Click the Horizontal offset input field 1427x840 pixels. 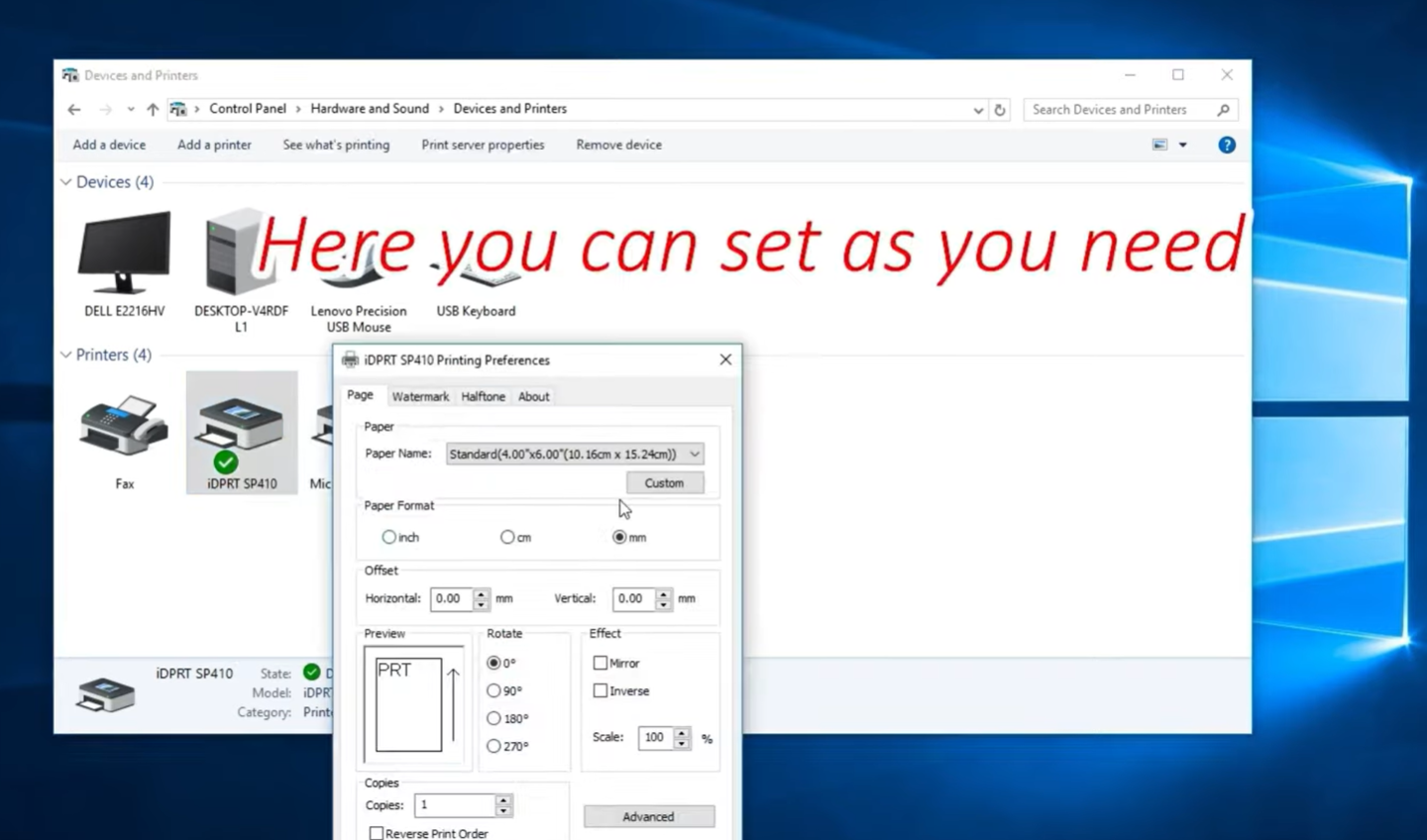coord(452,598)
